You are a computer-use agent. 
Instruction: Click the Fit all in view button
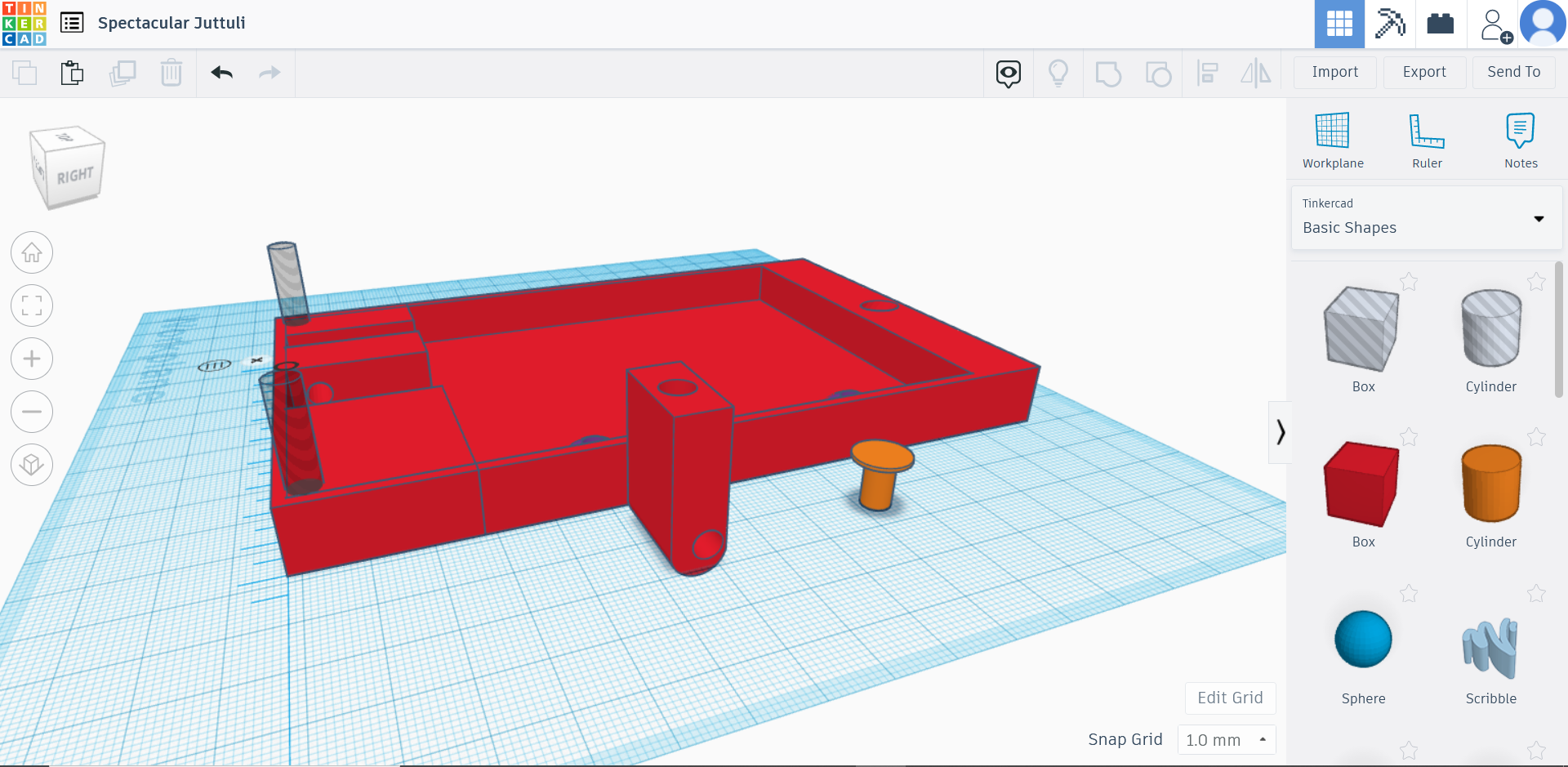point(32,306)
